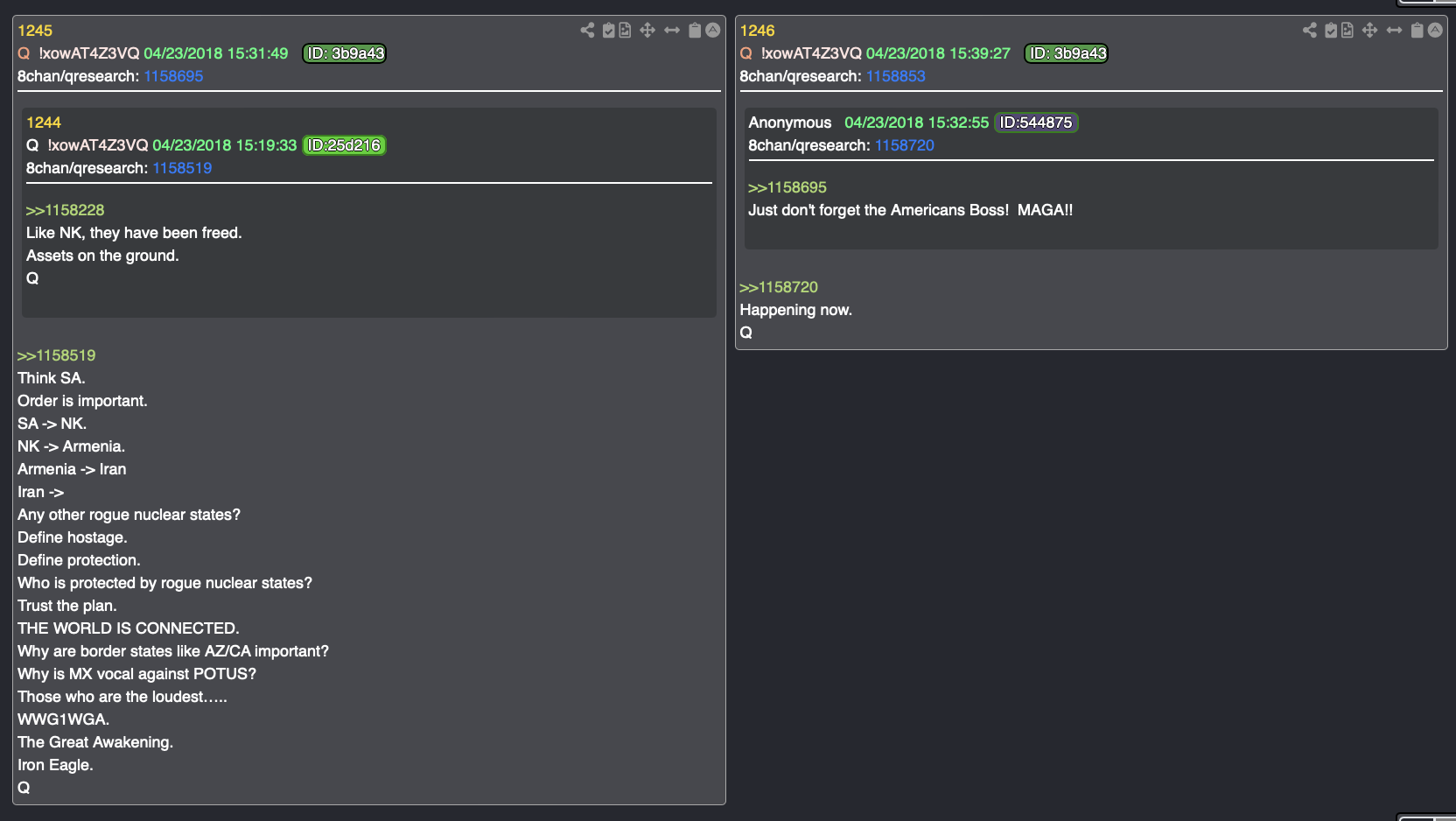
Task: Click post number 1245 heading
Action: coord(35,31)
